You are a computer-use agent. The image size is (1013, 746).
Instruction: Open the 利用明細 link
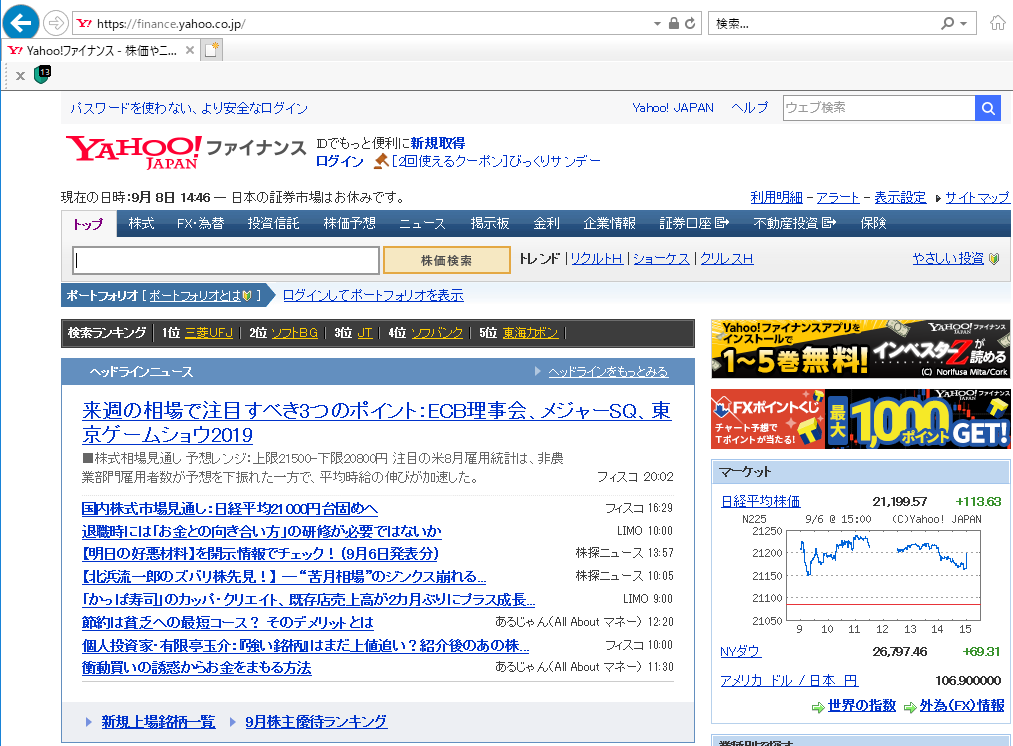tap(777, 198)
